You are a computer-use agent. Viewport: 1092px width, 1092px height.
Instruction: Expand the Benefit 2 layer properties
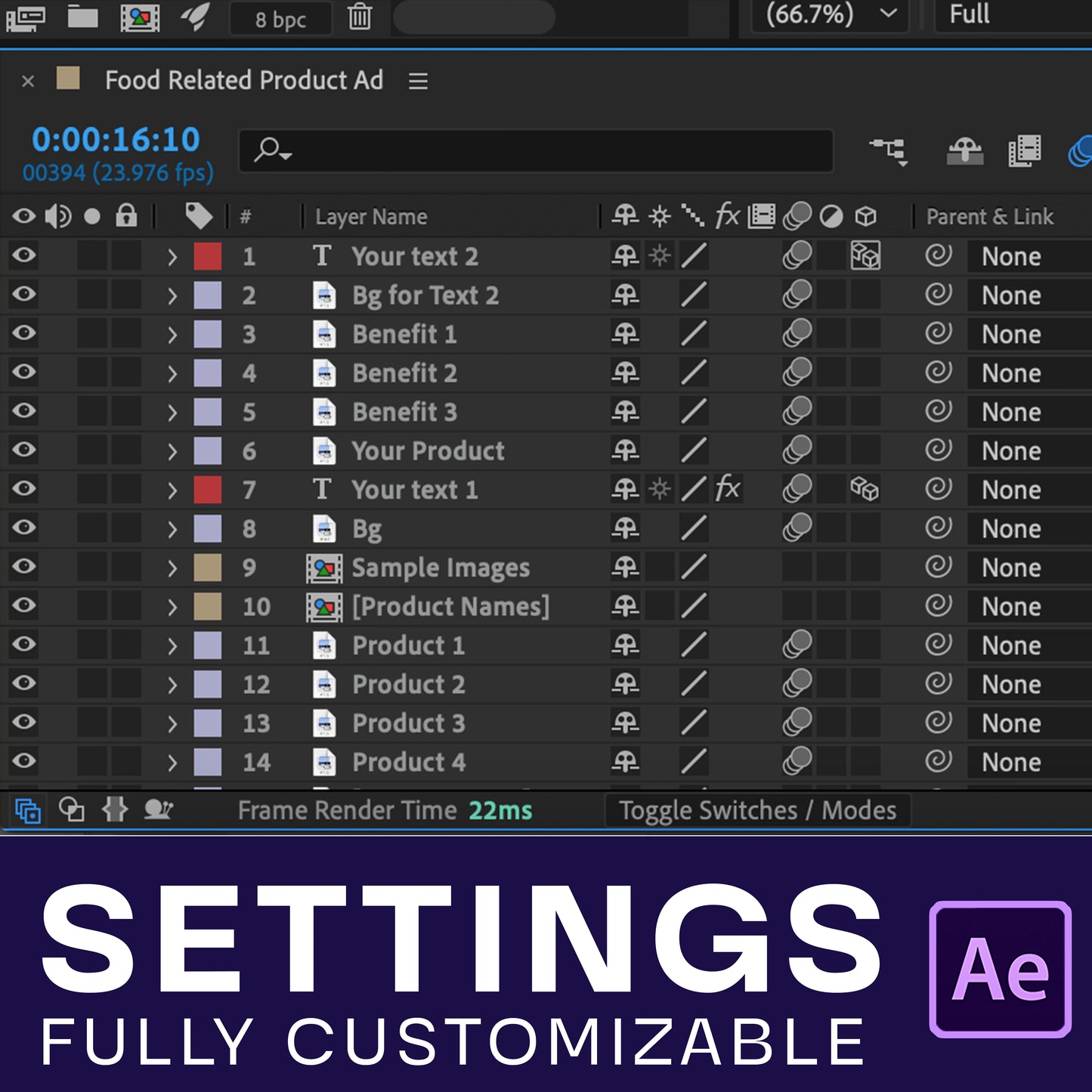pos(172,373)
